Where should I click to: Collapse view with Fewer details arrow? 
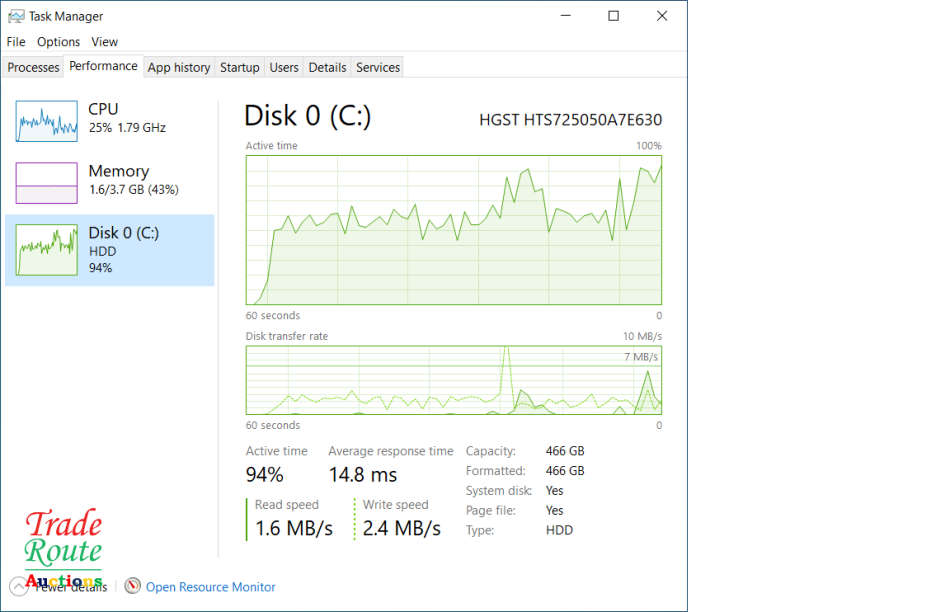(x=18, y=587)
